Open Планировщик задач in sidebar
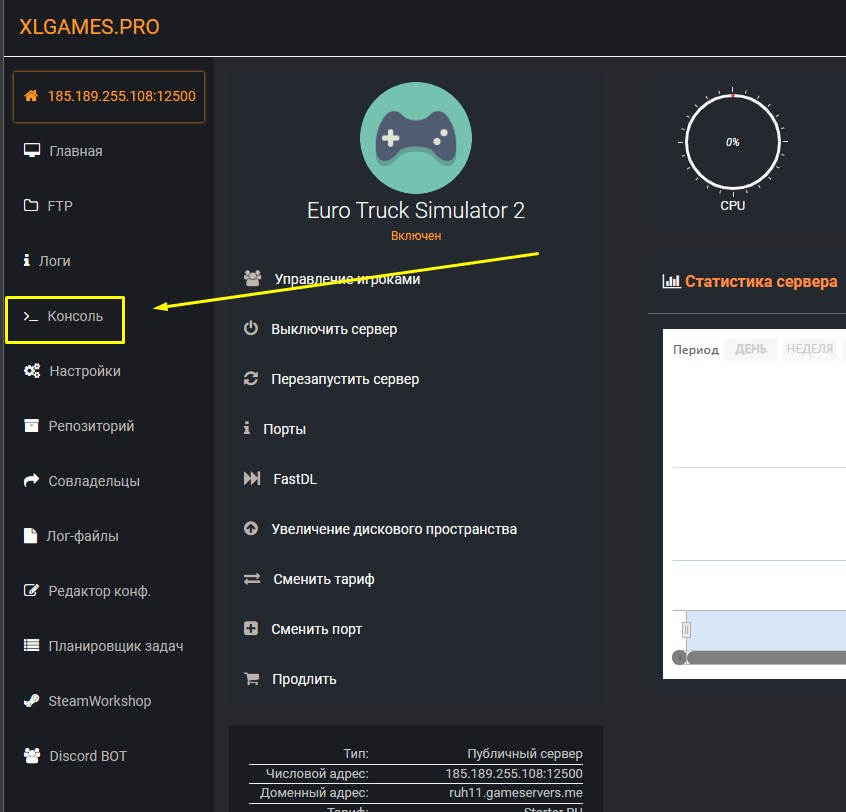 115,646
